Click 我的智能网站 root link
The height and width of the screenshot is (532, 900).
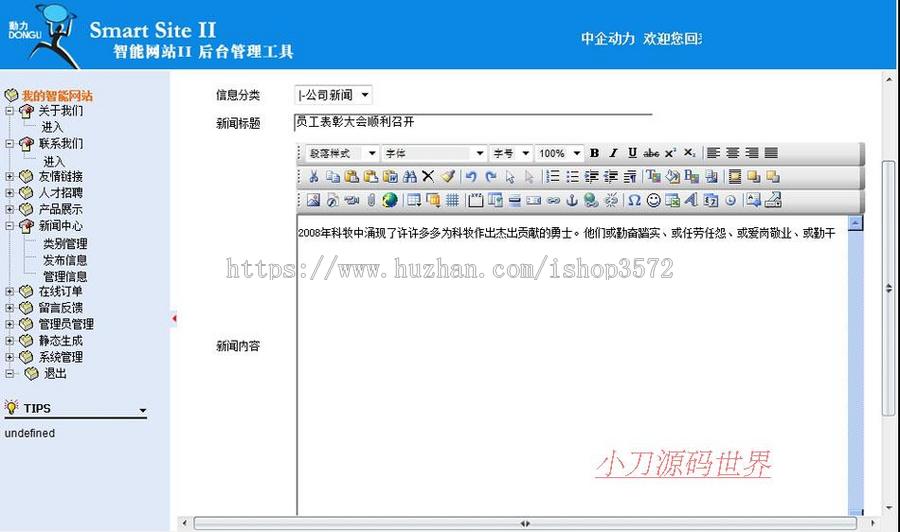(x=57, y=95)
